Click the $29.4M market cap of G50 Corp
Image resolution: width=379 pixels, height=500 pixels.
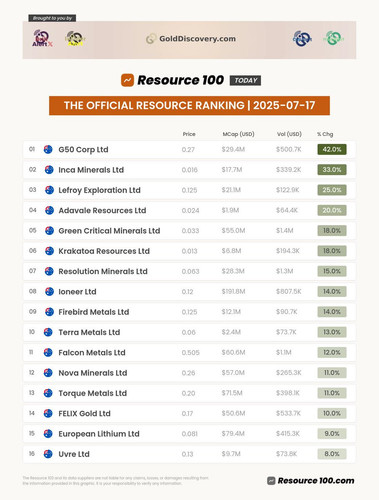point(233,149)
